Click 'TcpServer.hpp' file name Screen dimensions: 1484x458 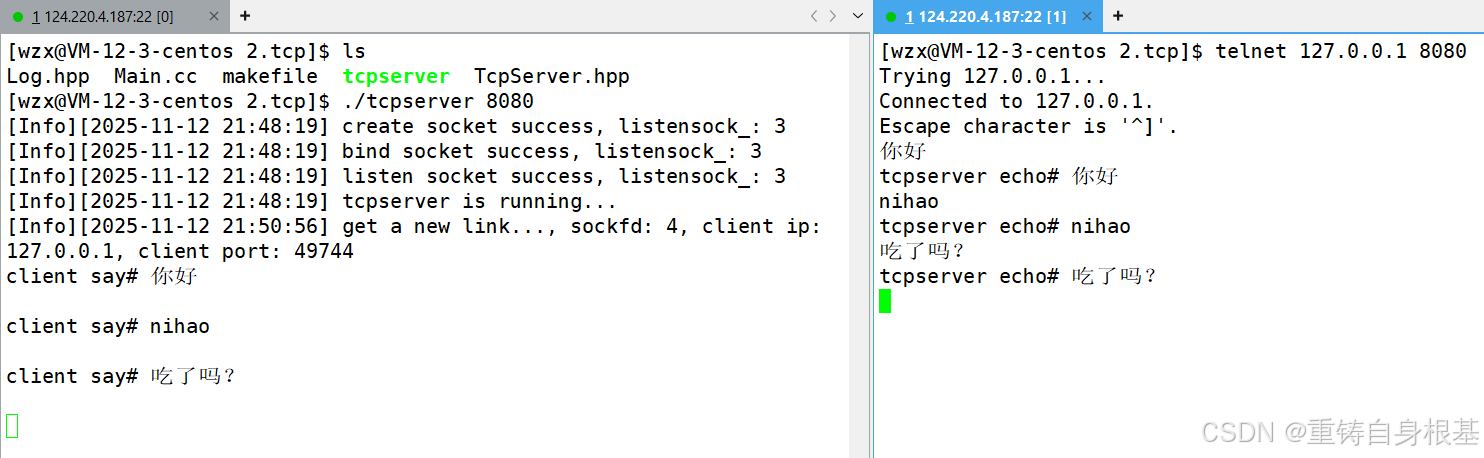click(x=552, y=76)
